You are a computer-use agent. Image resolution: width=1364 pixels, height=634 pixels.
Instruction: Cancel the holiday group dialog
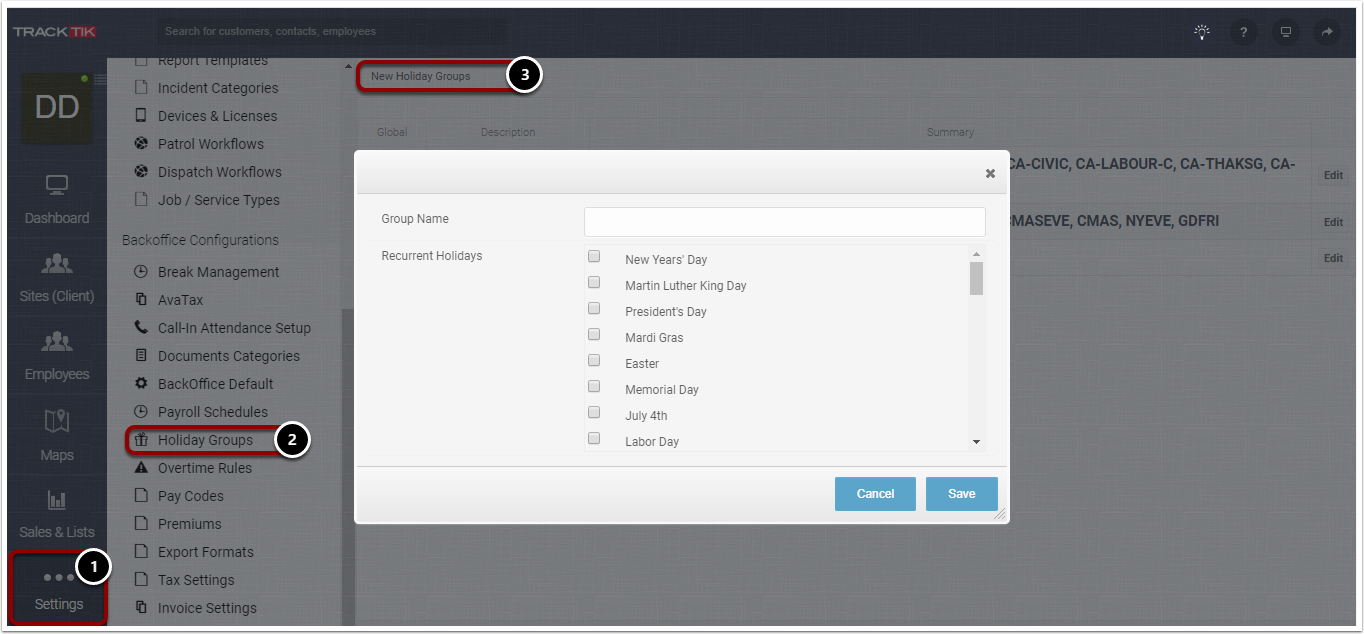point(875,494)
